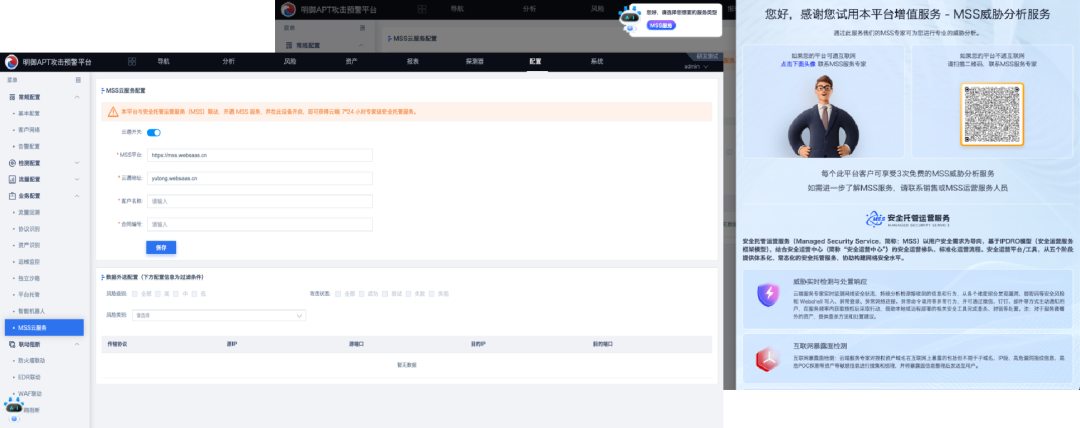The image size is (1080, 428).
Task: Click the 客户名称 input field
Action: pyautogui.click(x=259, y=201)
